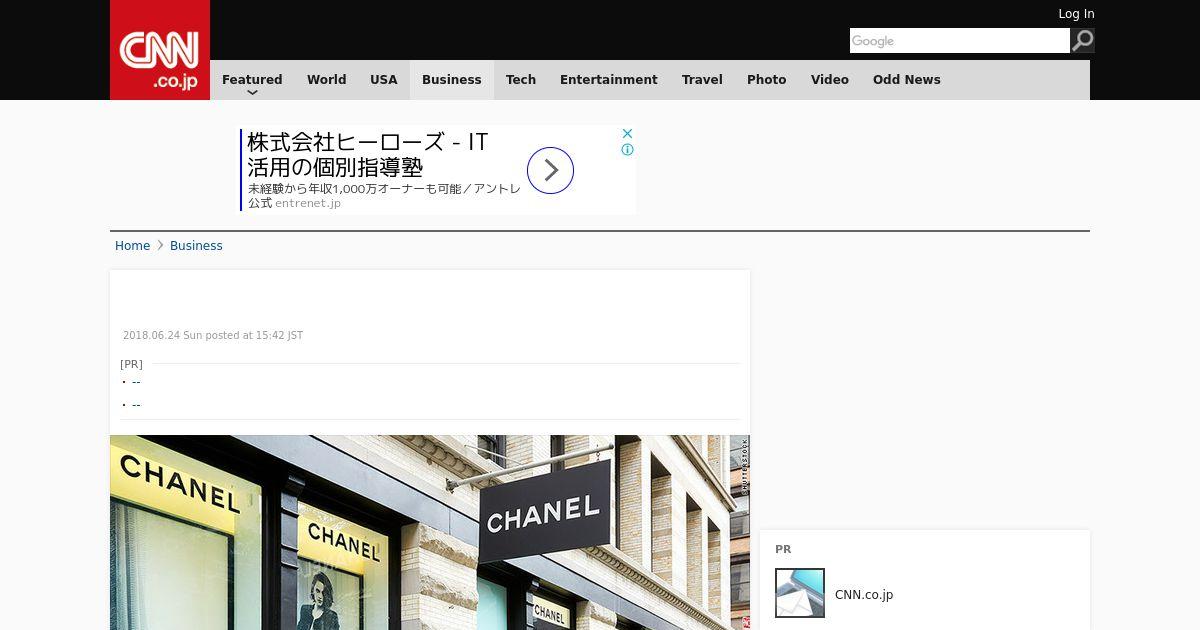Click the search magnifier icon
Viewport: 1200px width, 630px height.
1083,41
